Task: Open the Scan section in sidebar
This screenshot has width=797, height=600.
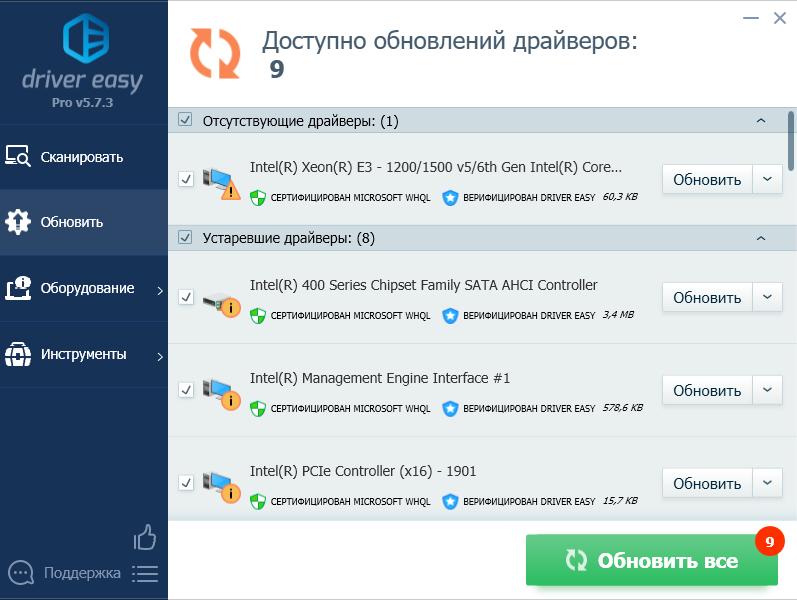Action: (x=82, y=157)
